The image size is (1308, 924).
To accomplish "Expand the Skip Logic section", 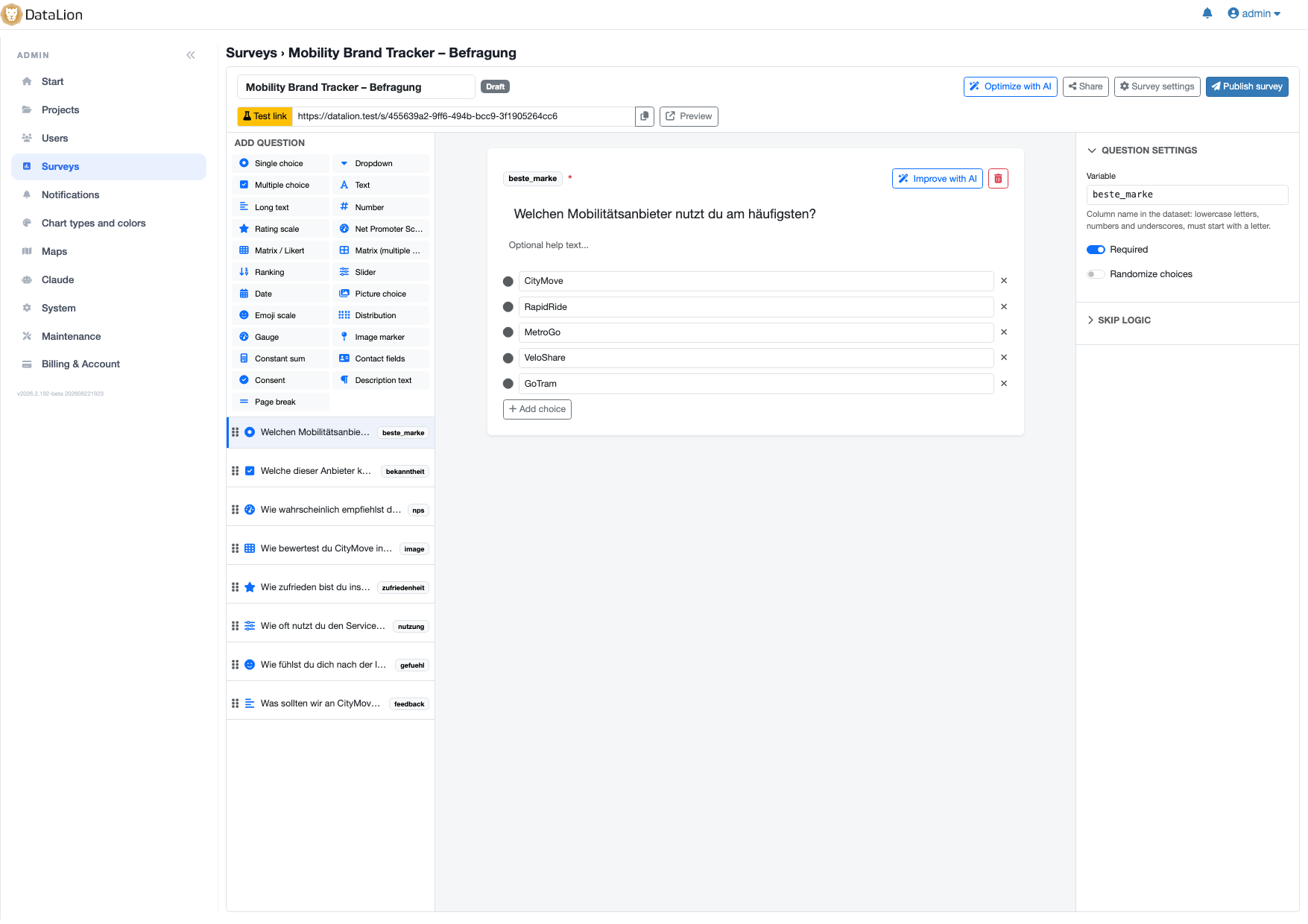I will [1119, 320].
